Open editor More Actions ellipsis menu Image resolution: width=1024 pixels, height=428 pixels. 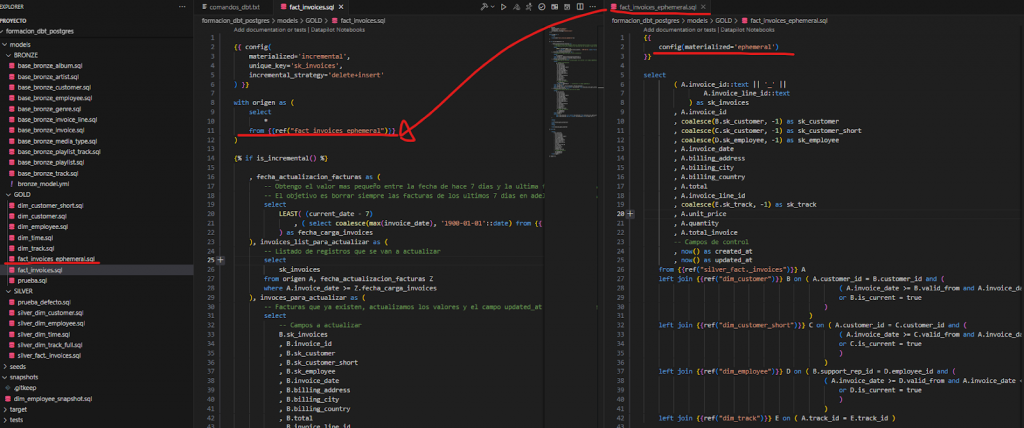tap(593, 7)
